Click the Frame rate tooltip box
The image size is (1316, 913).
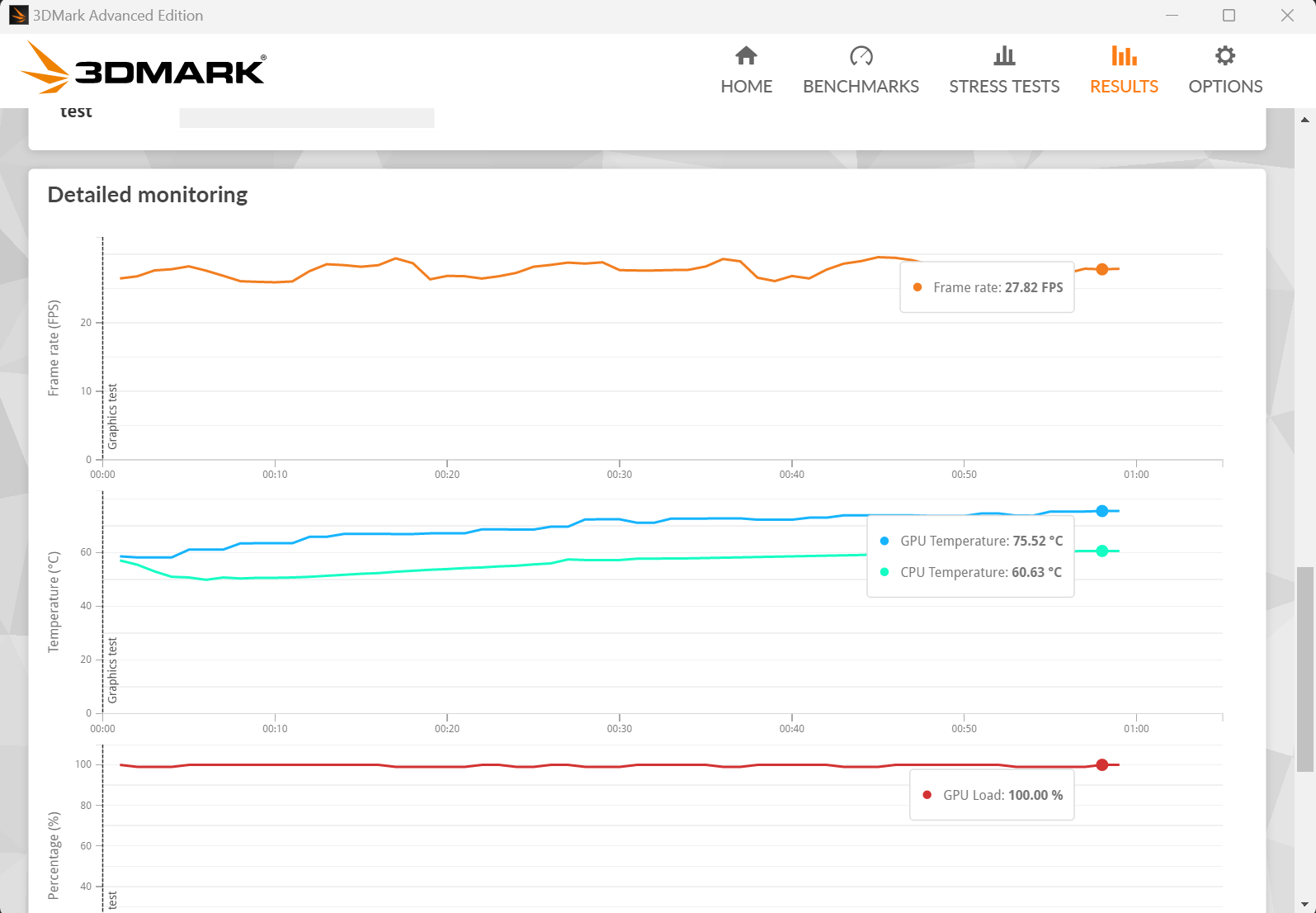tap(987, 287)
